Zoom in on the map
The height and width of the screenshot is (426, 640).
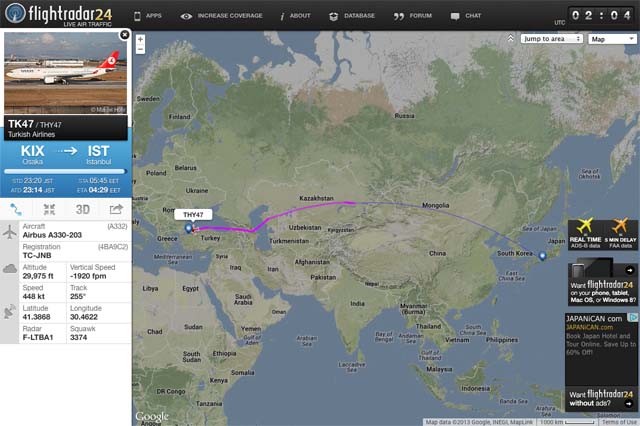point(140,40)
